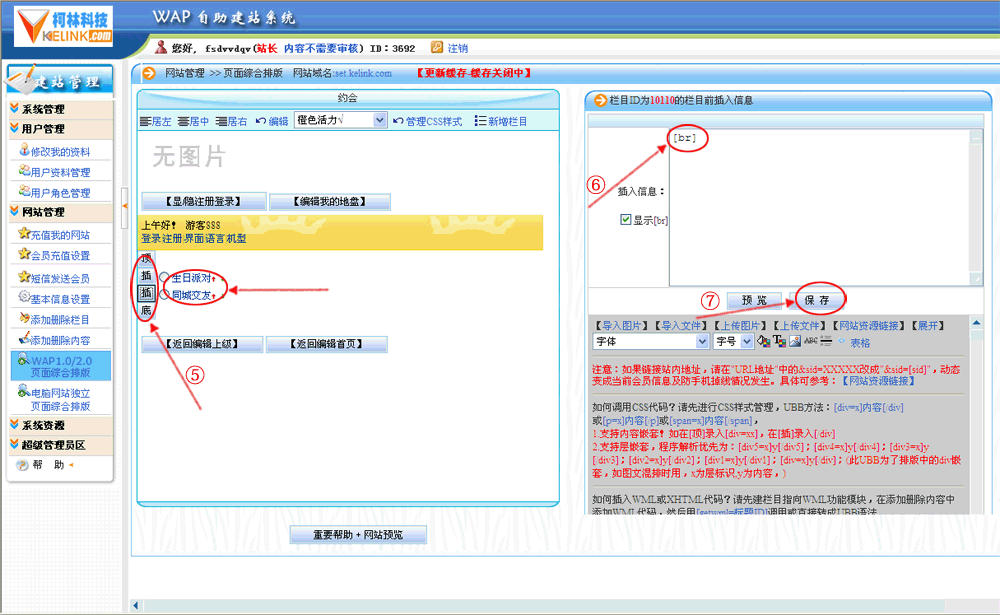
Task: Click the 新增栏目 list icon
Action: click(x=480, y=121)
